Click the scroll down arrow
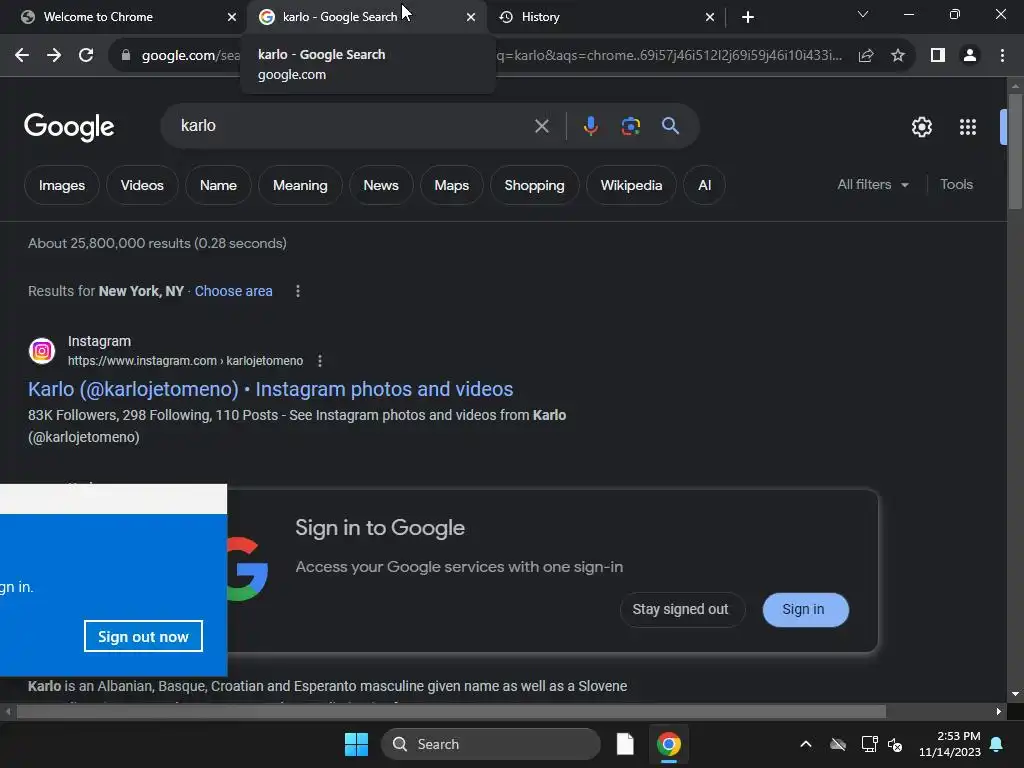This screenshot has height=768, width=1024. point(1015,694)
